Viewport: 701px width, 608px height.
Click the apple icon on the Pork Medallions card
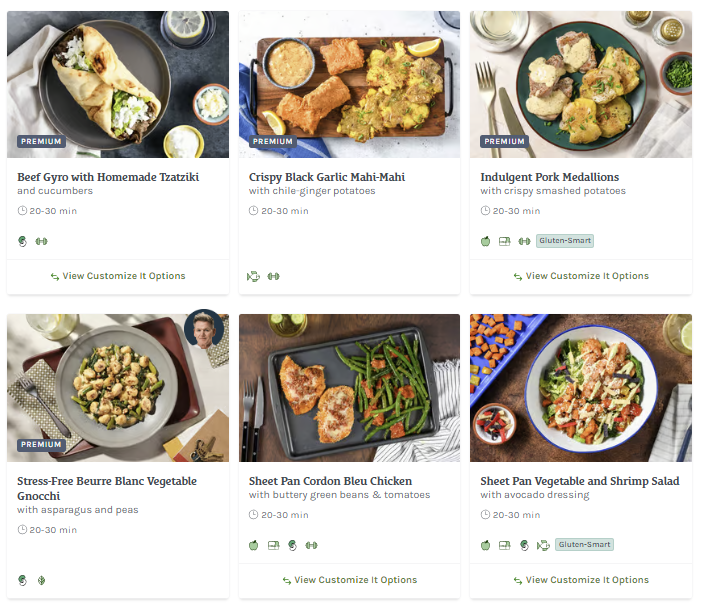coord(486,241)
